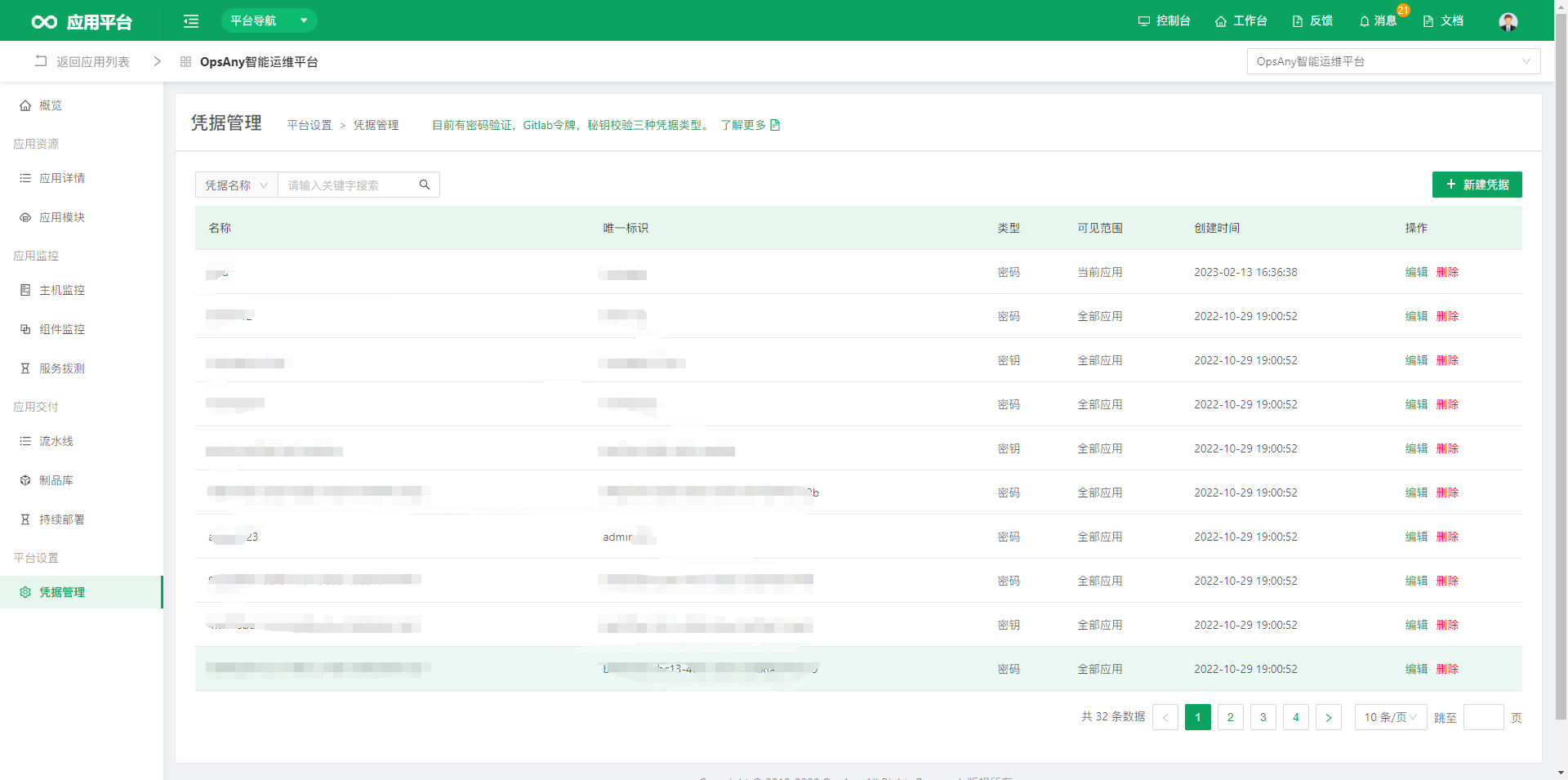Open the 凭据名称 search field dropdown
This screenshot has width=1568, height=780.
tap(237, 185)
